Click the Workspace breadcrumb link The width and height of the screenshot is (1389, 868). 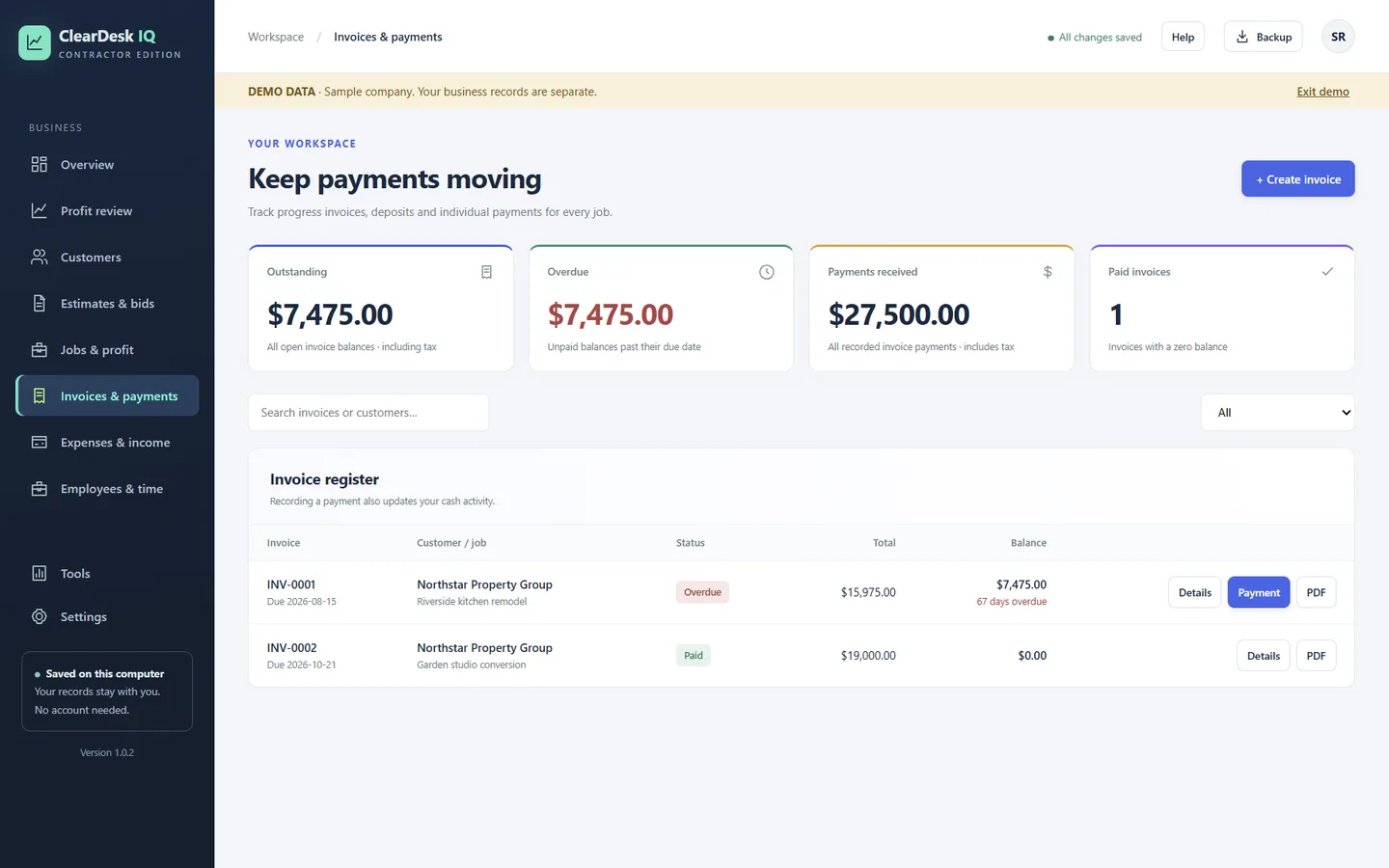276,37
